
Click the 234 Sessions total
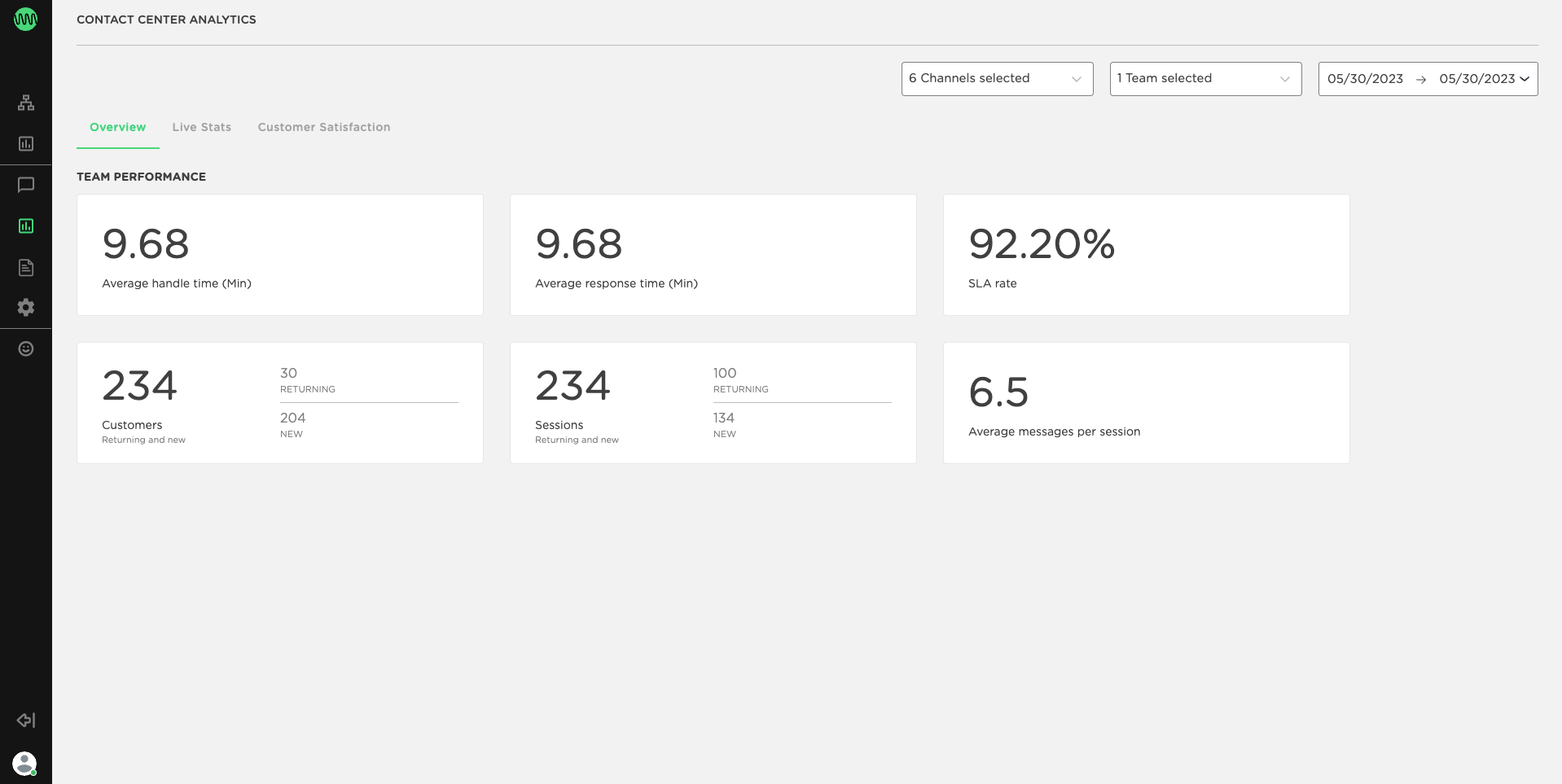coord(573,386)
